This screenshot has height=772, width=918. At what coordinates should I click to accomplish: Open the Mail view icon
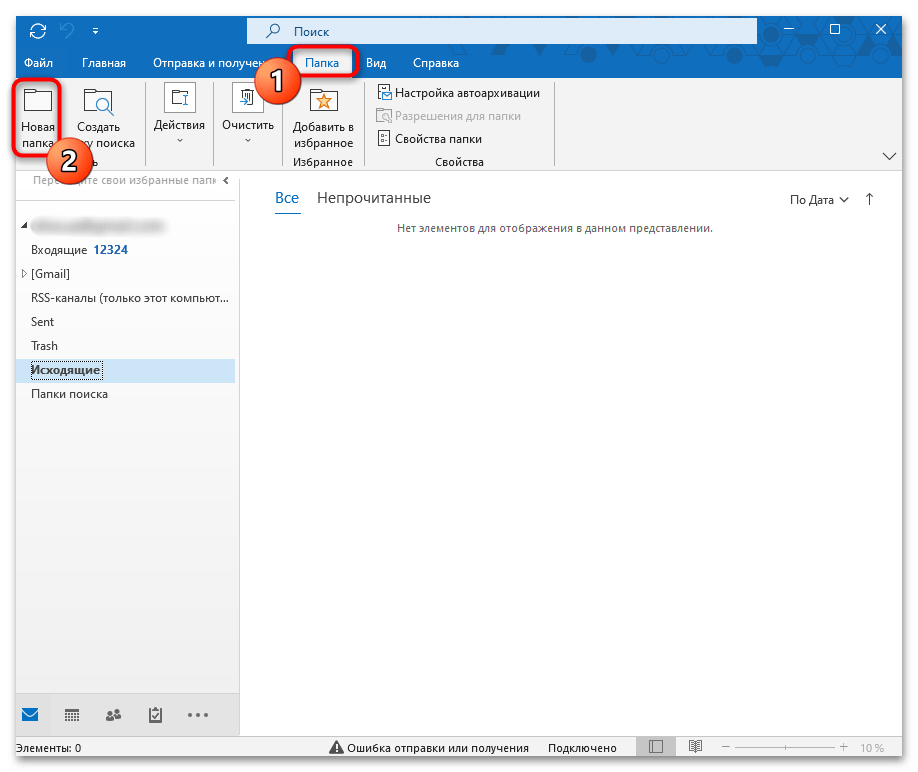click(x=29, y=714)
